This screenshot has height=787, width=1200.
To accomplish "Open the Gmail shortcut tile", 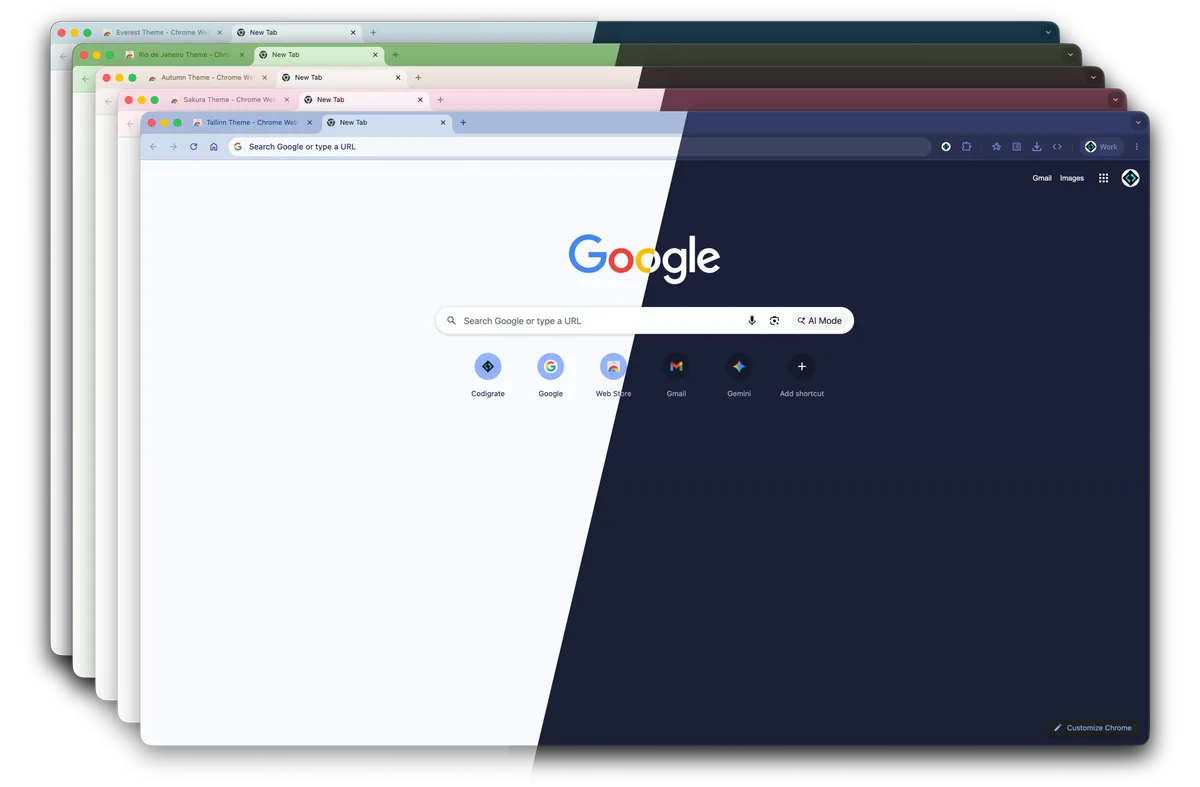I will (676, 367).
